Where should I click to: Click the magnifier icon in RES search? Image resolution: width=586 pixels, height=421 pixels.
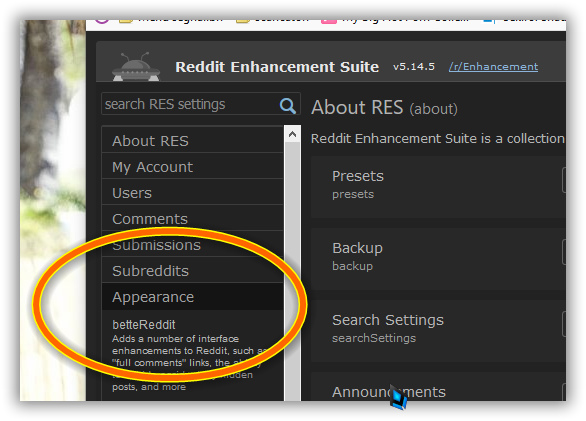(x=287, y=106)
